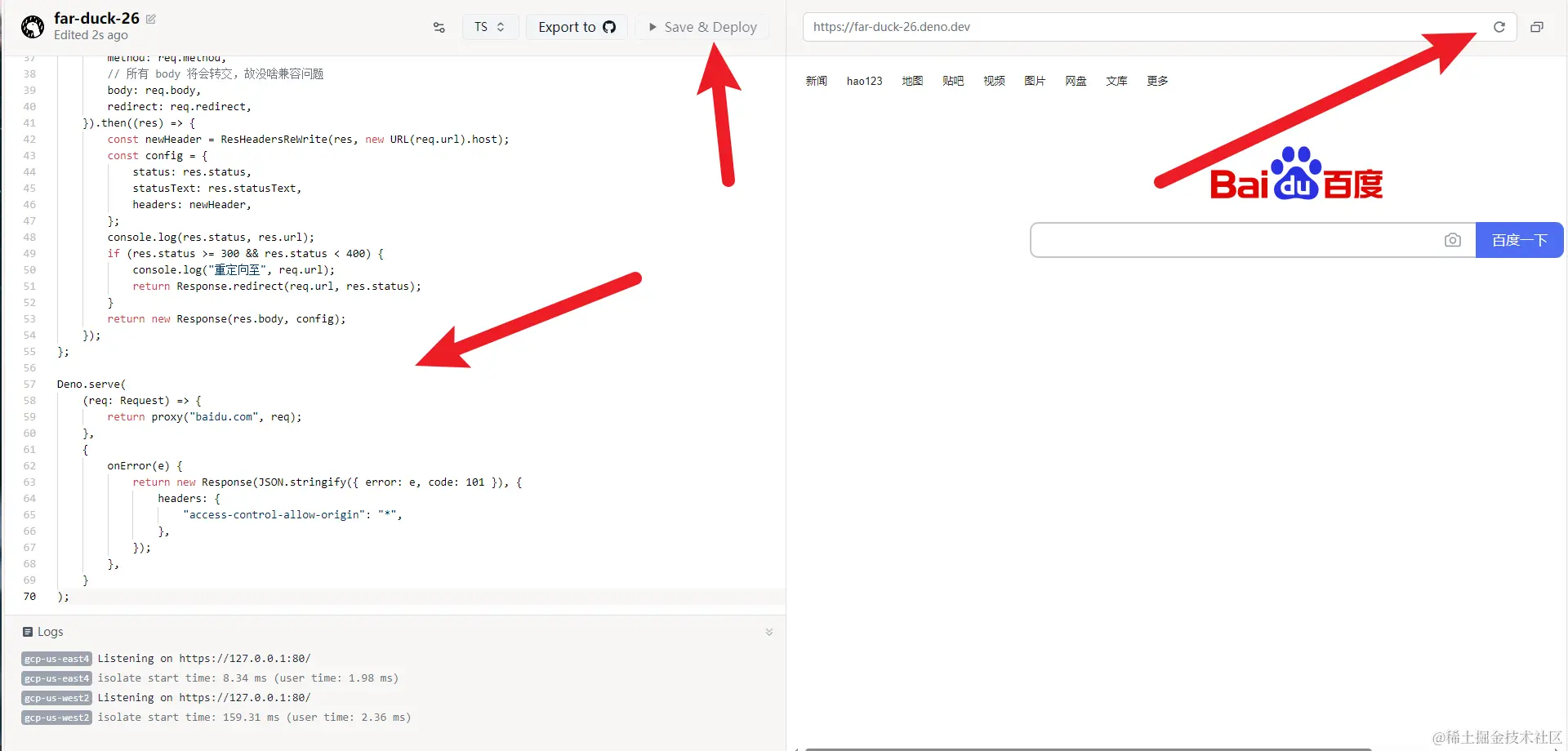Viewport: 1568px width, 751px height.
Task: Click line number 57 in gutter
Action: [29, 384]
